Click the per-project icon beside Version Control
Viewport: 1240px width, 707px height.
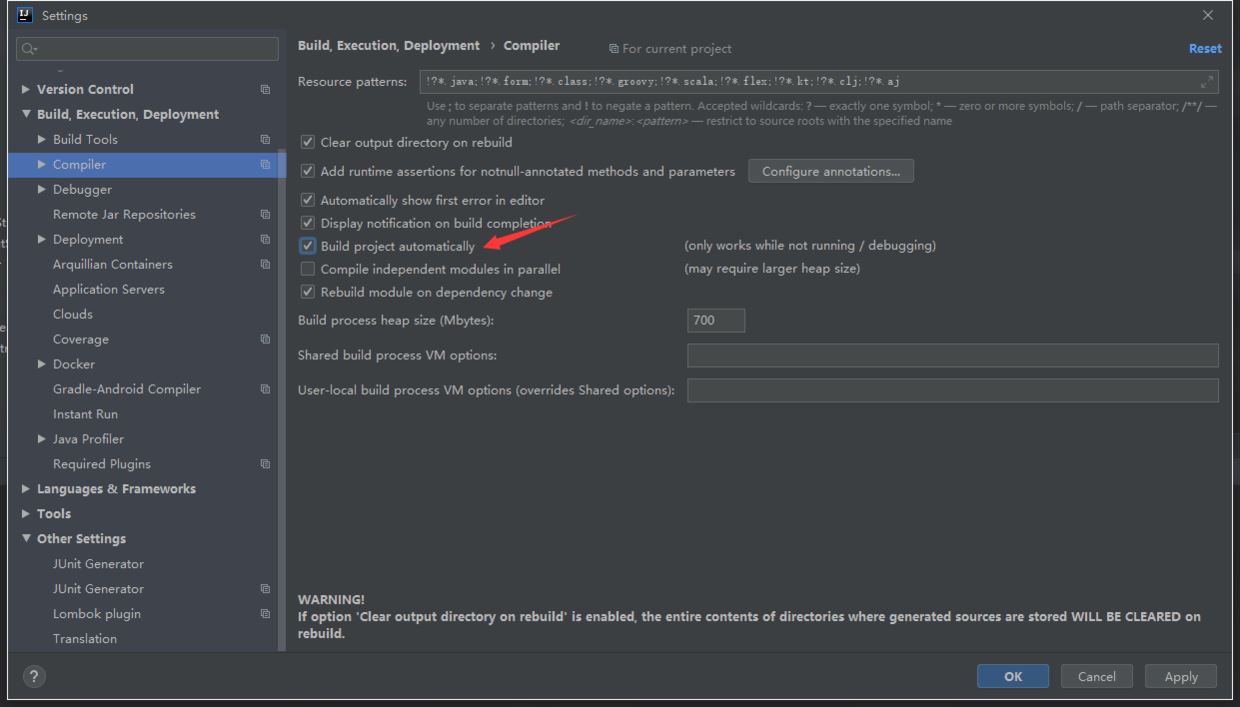pyautogui.click(x=265, y=90)
